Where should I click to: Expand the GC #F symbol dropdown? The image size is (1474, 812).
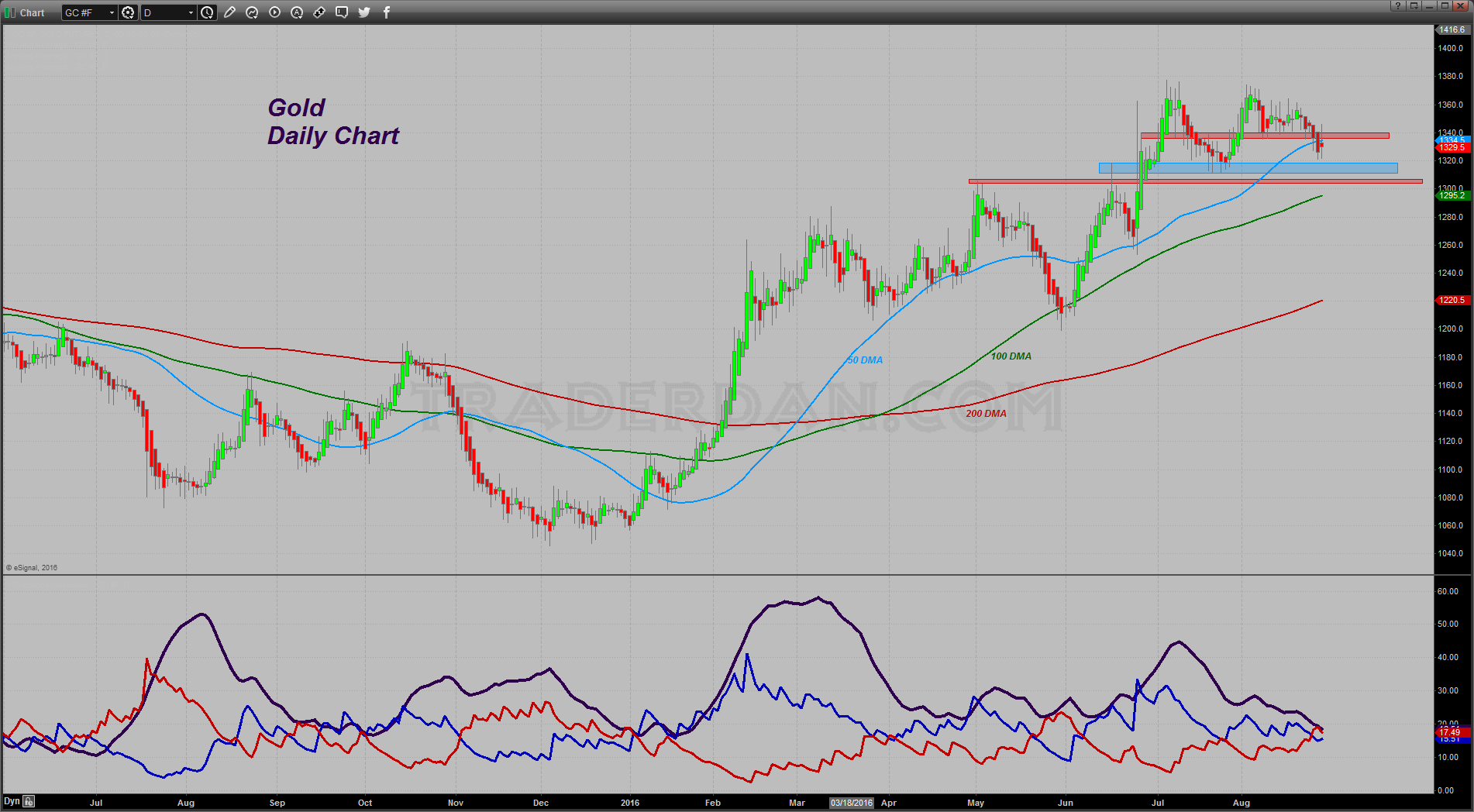point(112,12)
